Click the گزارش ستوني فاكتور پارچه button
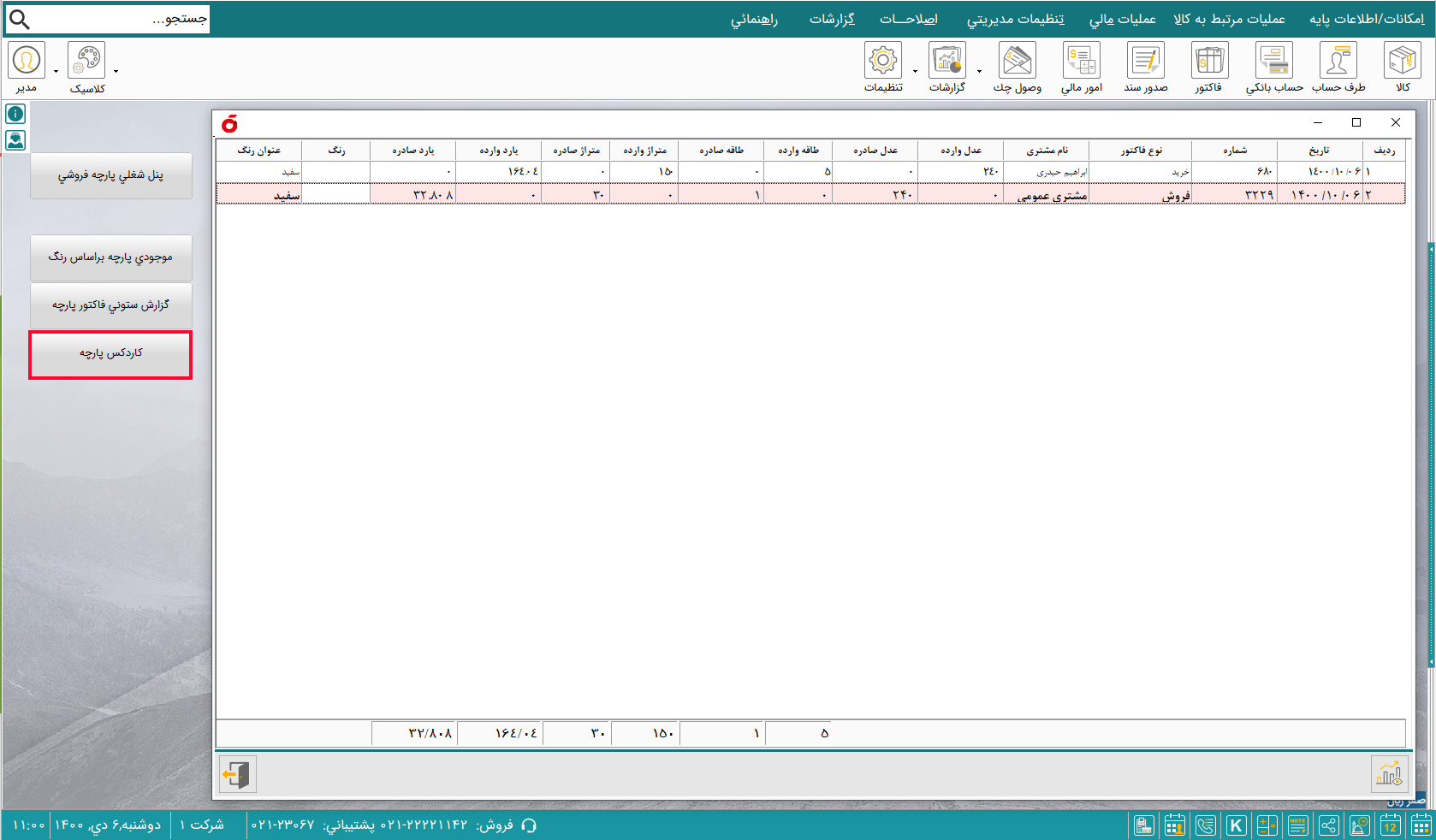Image resolution: width=1436 pixels, height=840 pixels. click(x=111, y=305)
